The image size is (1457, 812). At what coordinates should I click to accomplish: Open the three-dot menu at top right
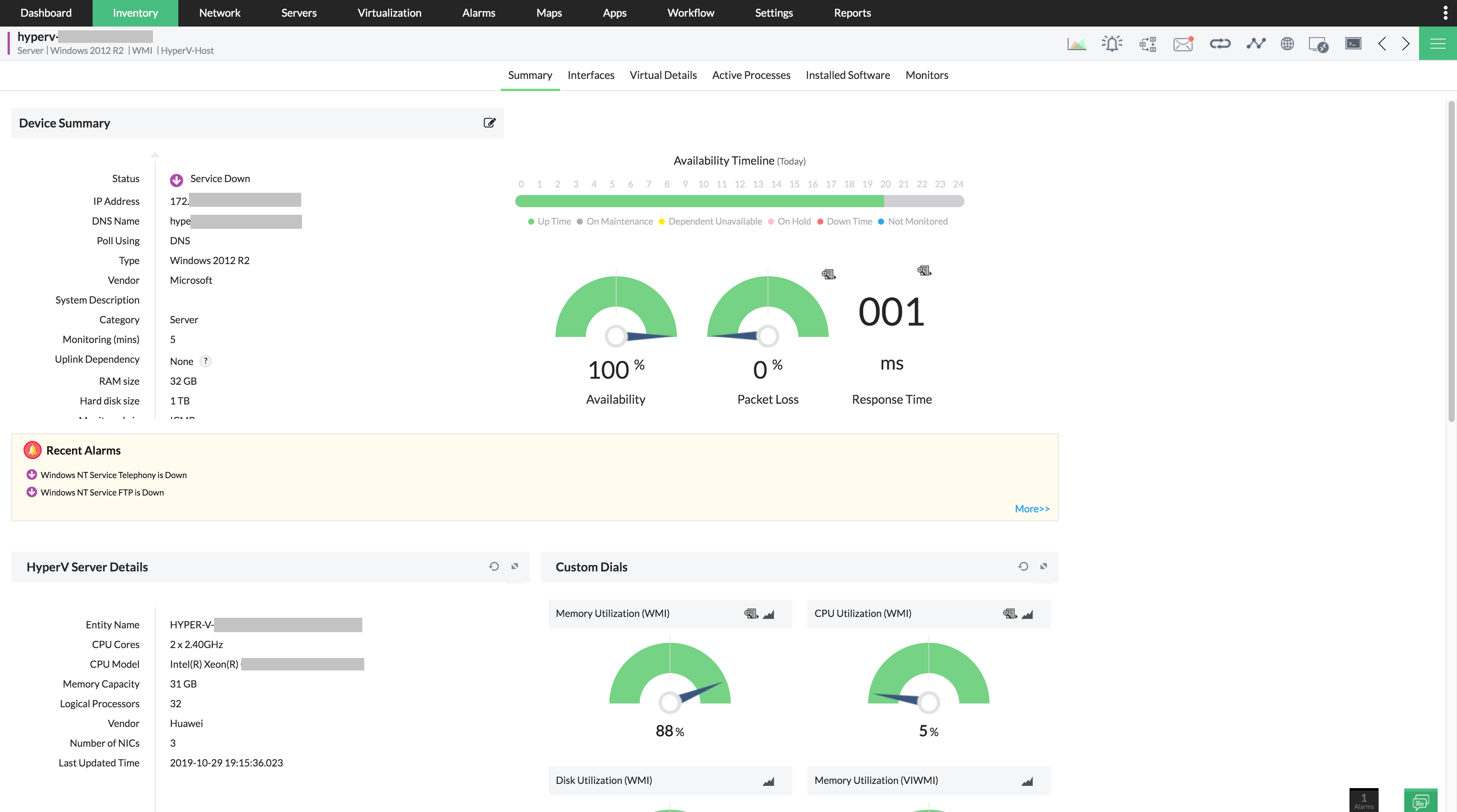(x=1445, y=13)
